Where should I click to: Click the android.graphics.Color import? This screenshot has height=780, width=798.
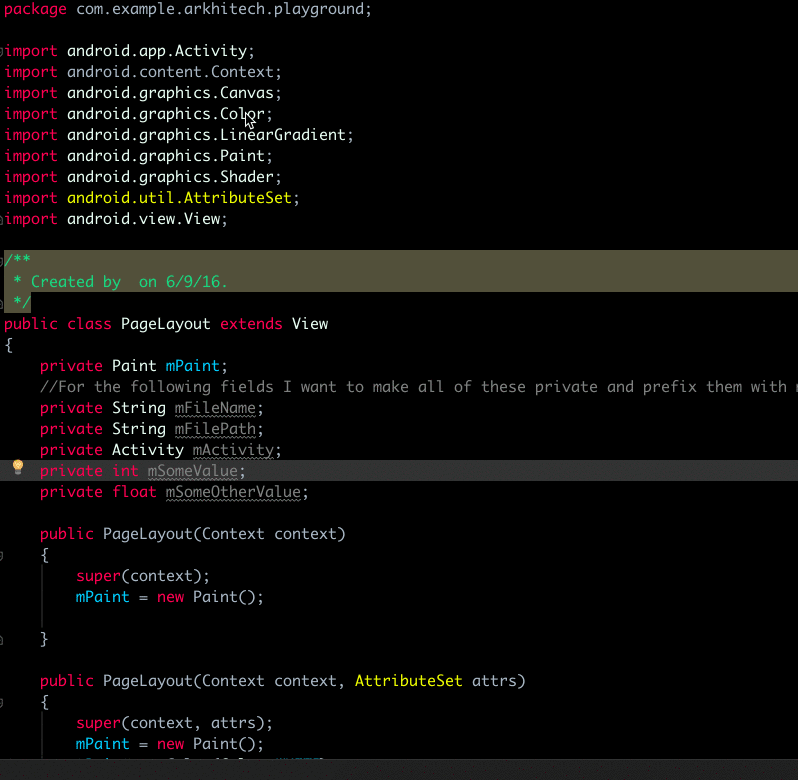pyautogui.click(x=166, y=114)
